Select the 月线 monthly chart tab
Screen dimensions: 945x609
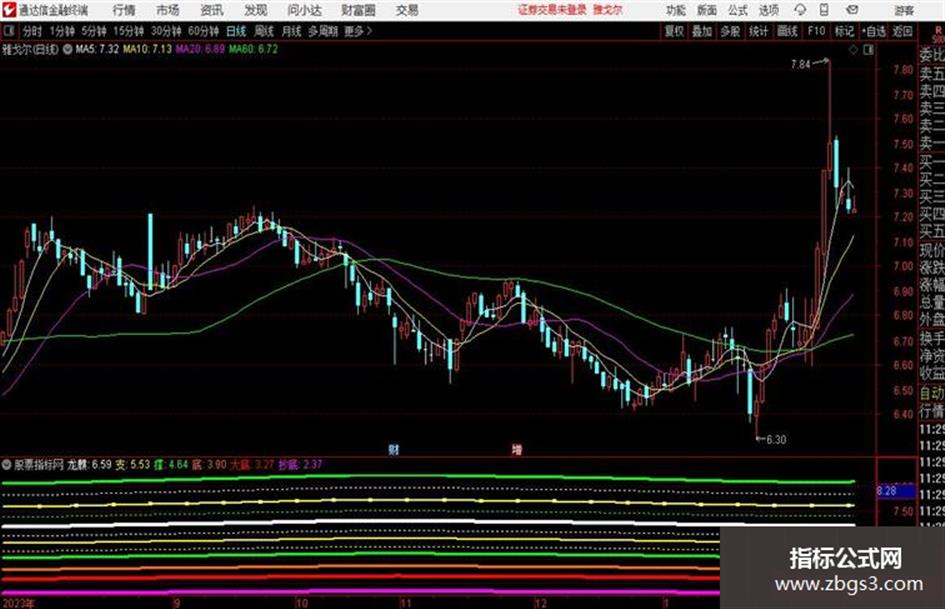tap(291, 31)
